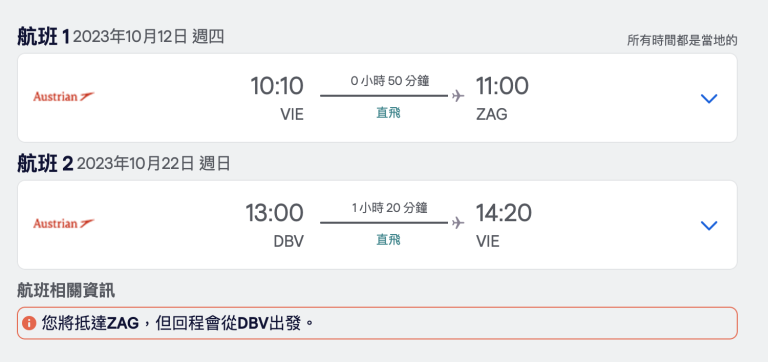Click 14:20 arrival time
This screenshot has width=768, height=362.
[x=504, y=213]
